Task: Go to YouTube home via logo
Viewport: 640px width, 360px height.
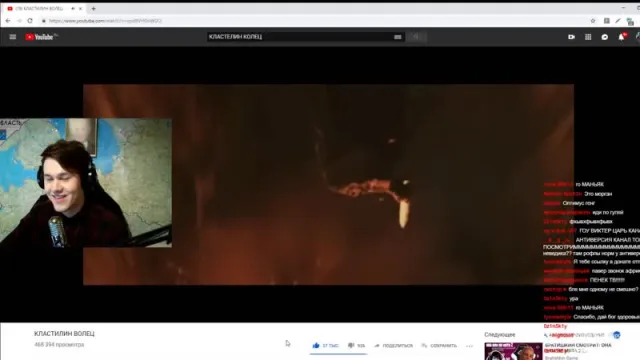Action: (x=41, y=37)
